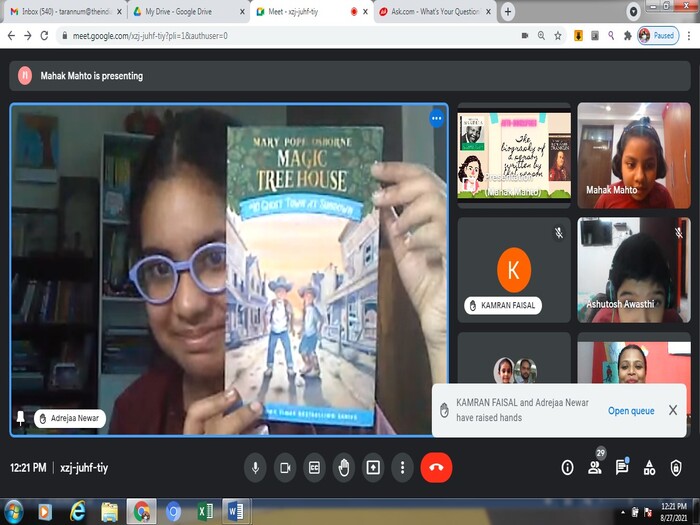Open Activities shapes icon
The height and width of the screenshot is (525, 700).
650,468
